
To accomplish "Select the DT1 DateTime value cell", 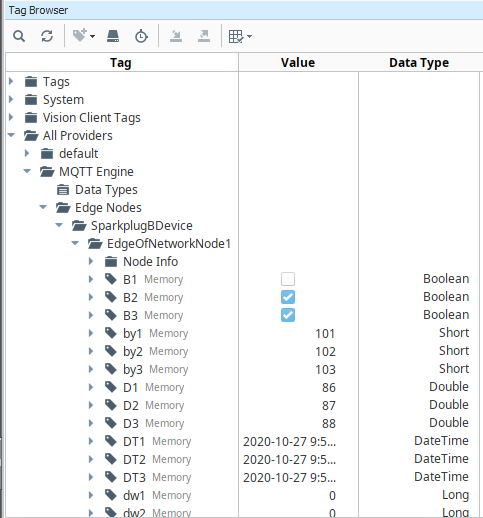I will tap(289, 441).
